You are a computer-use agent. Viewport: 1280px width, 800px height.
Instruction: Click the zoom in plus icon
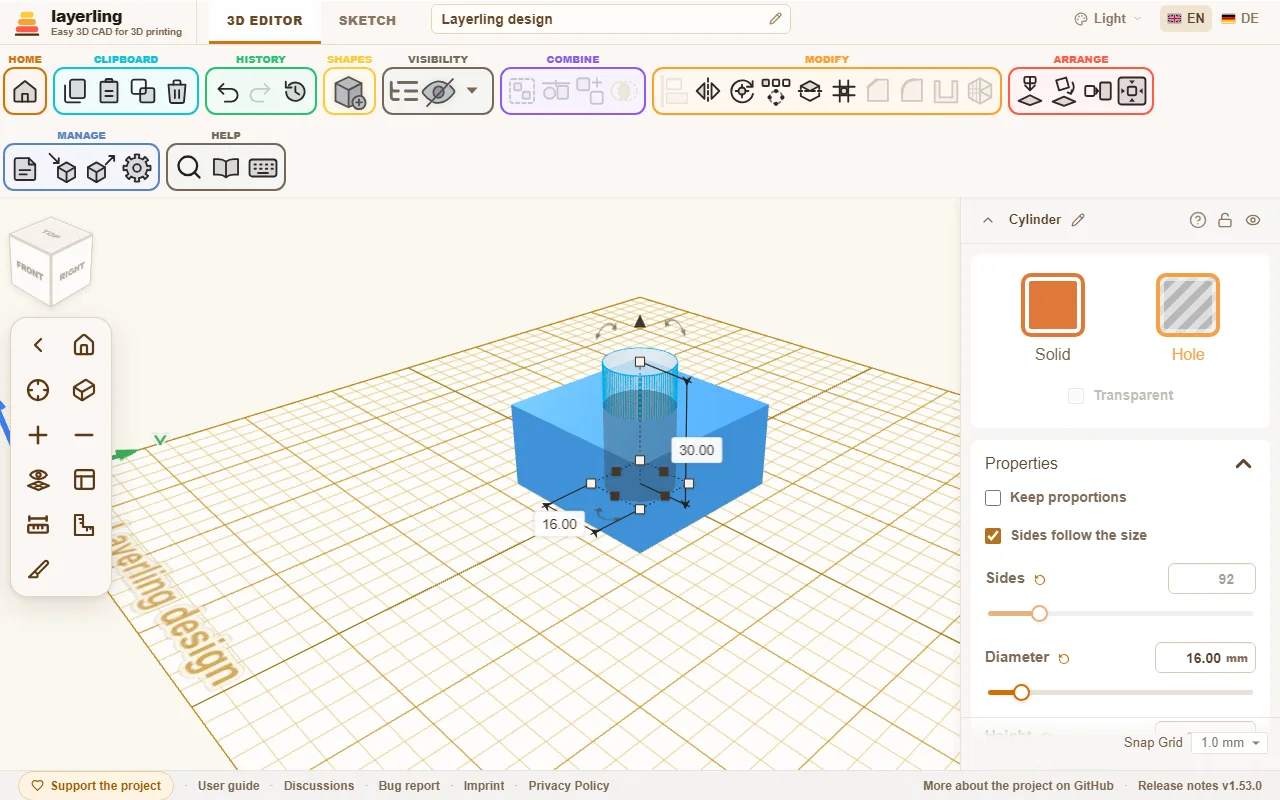(38, 435)
